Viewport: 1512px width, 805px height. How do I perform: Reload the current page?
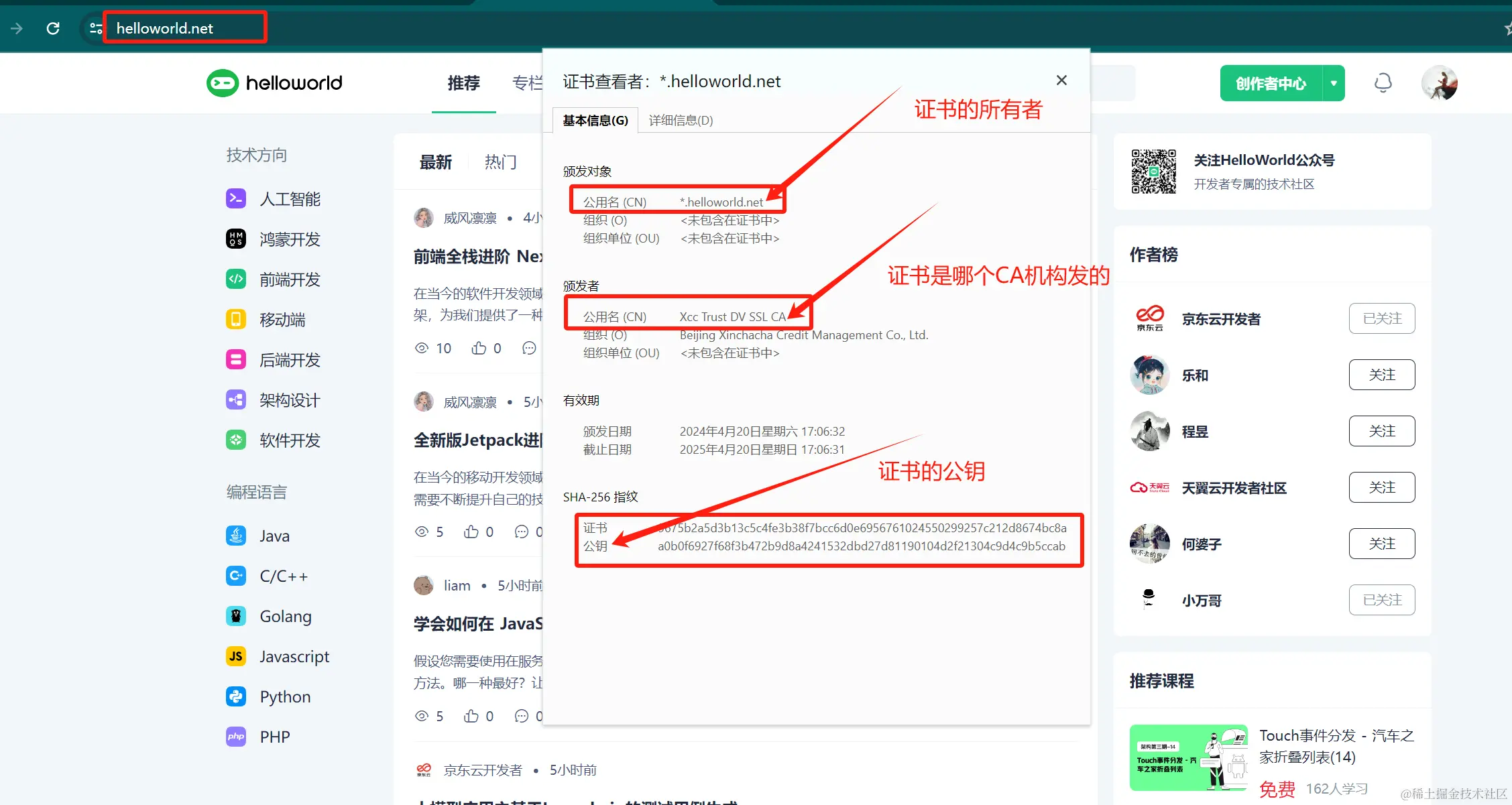pyautogui.click(x=53, y=28)
